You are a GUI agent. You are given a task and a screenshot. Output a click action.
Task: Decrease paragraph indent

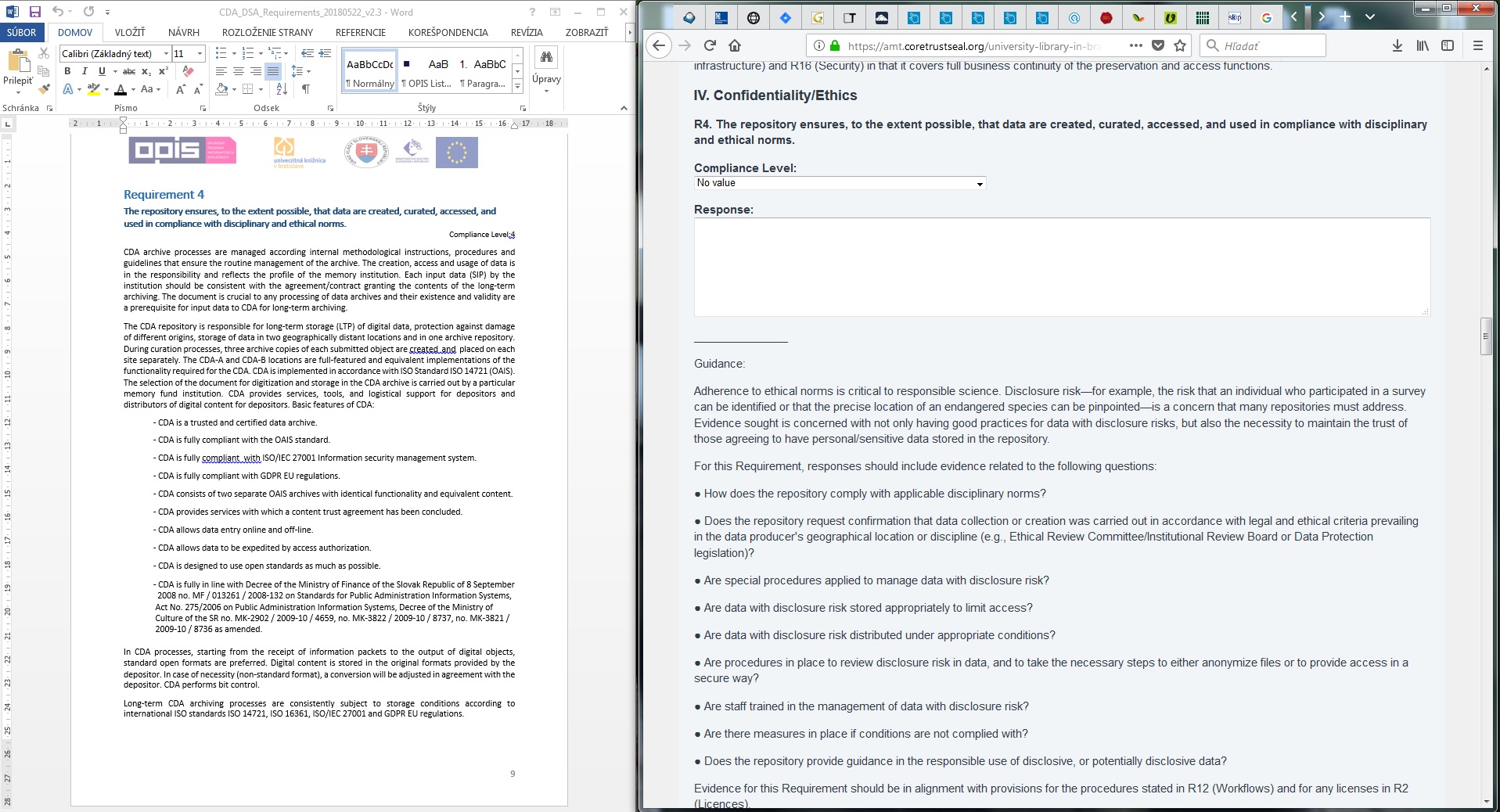click(x=308, y=53)
